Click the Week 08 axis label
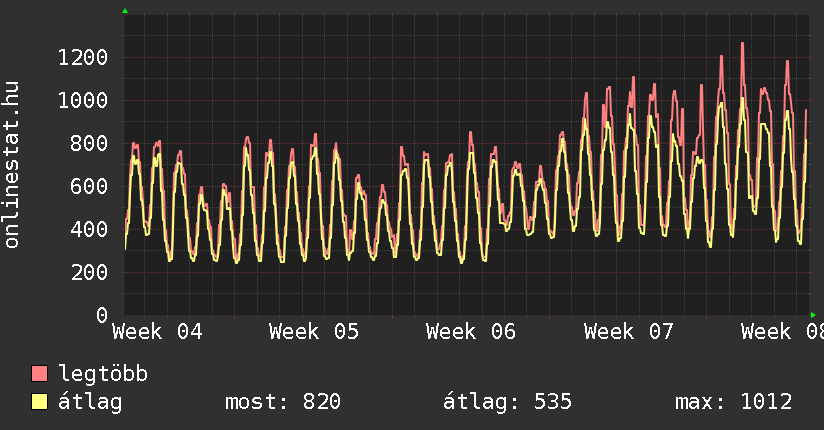824x430 pixels. pos(781,332)
